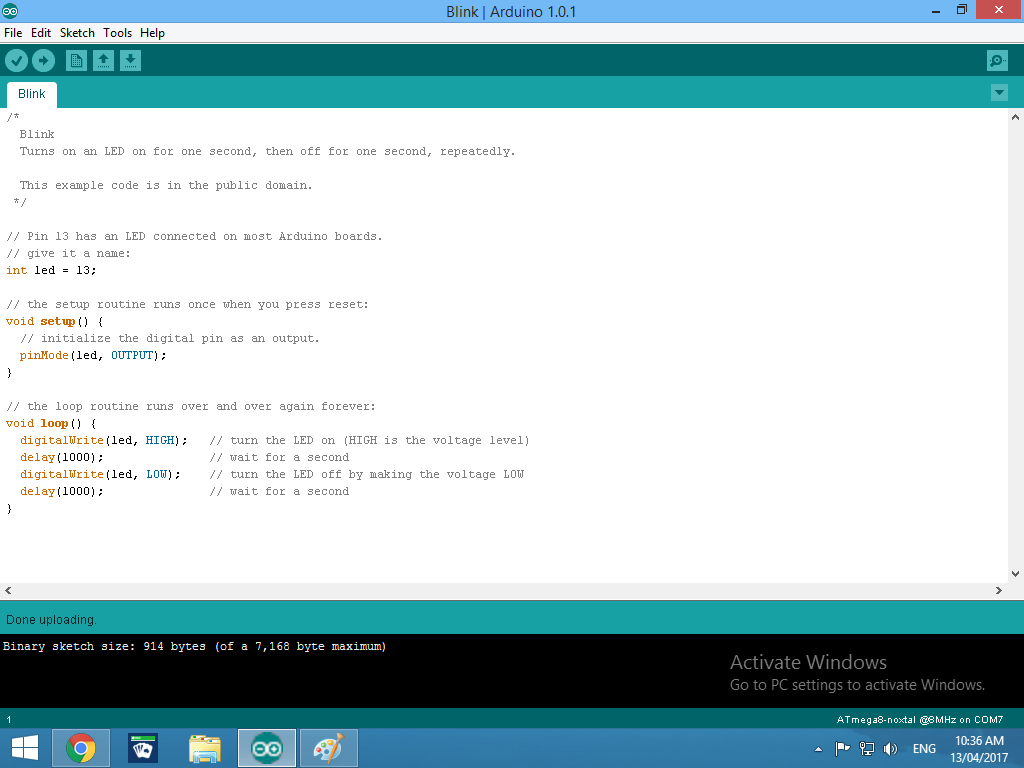Click the Arduino logo in title bar

tap(10, 11)
